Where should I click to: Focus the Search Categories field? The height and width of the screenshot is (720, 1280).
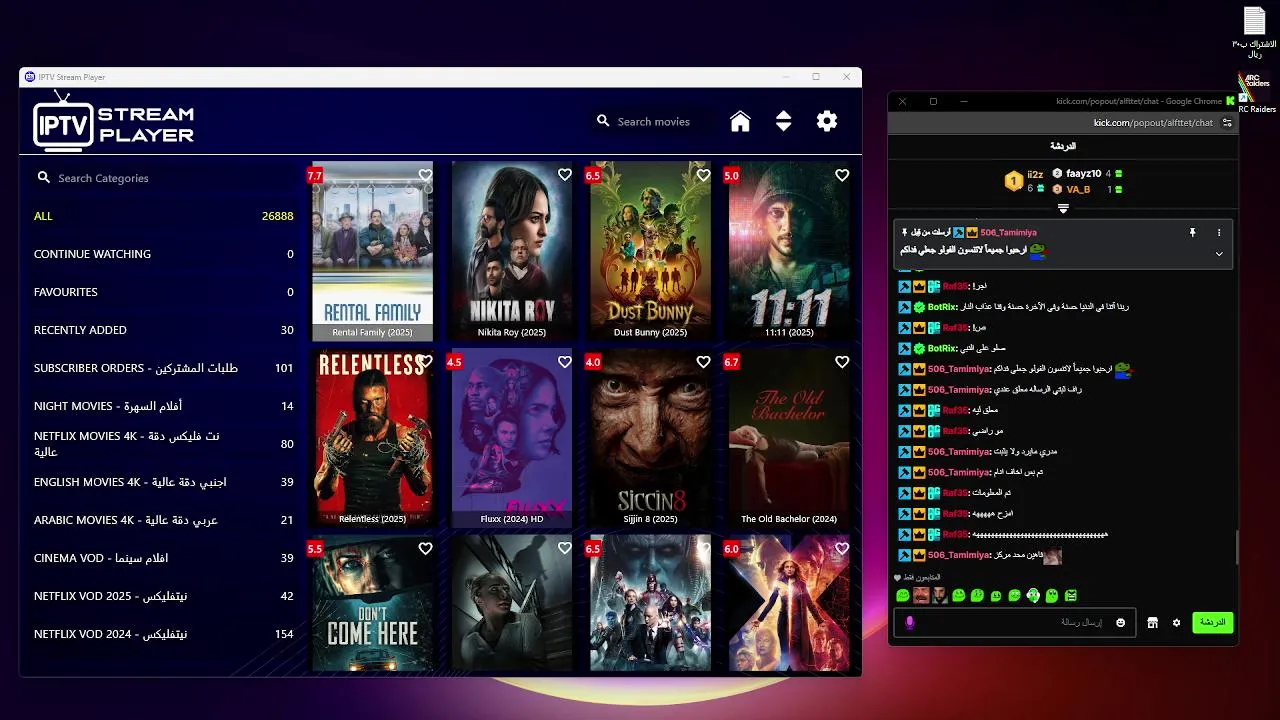pyautogui.click(x=165, y=178)
